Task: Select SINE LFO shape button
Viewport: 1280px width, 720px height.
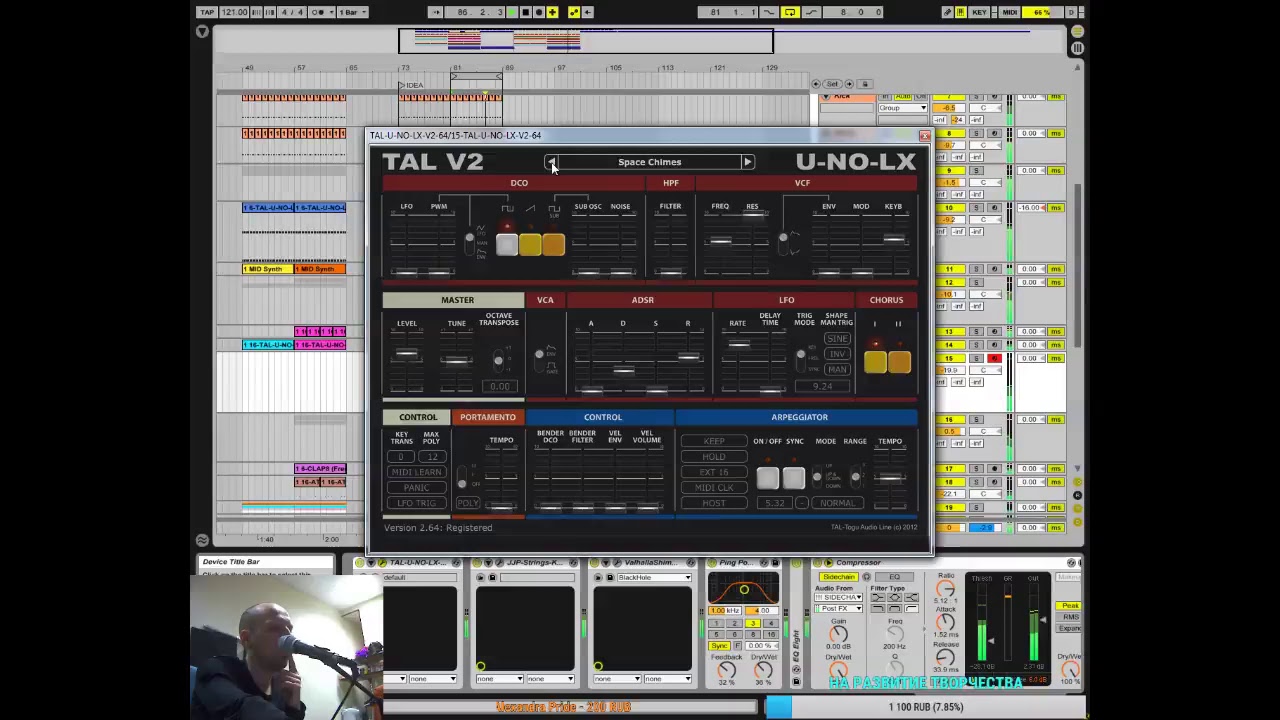Action: pyautogui.click(x=837, y=339)
